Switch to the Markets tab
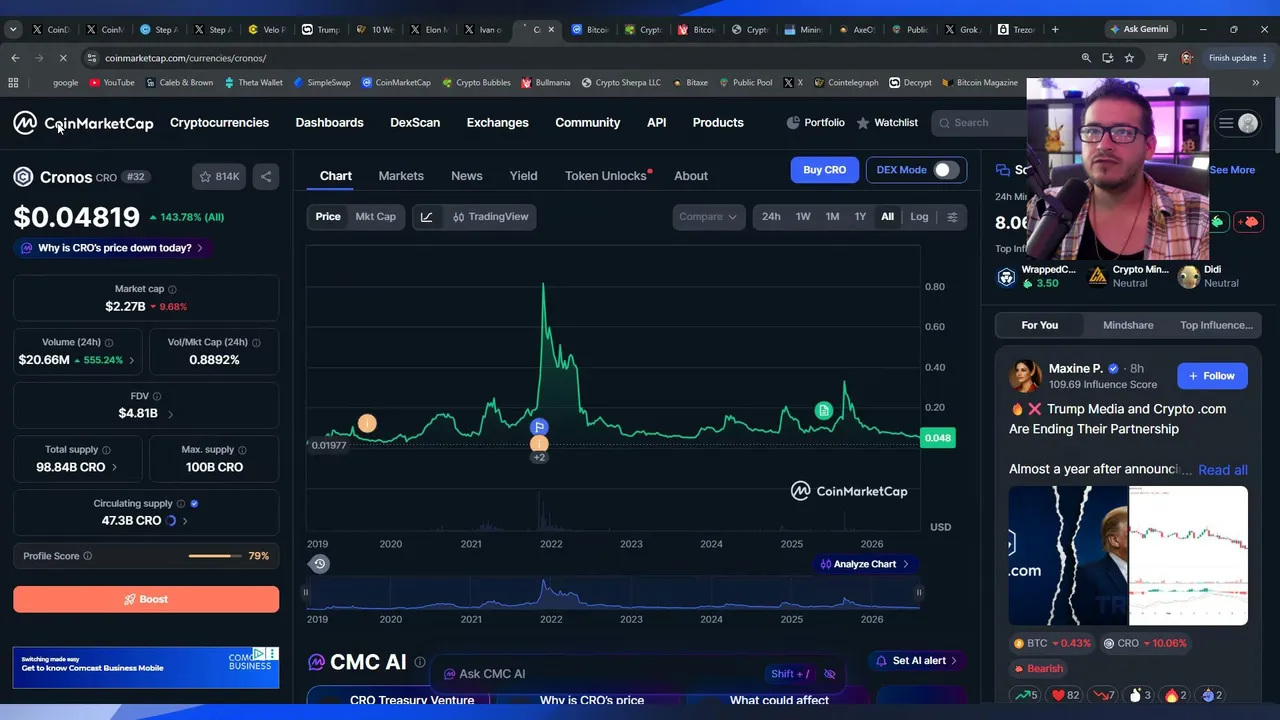Screen dimensions: 1280x720 401,176
